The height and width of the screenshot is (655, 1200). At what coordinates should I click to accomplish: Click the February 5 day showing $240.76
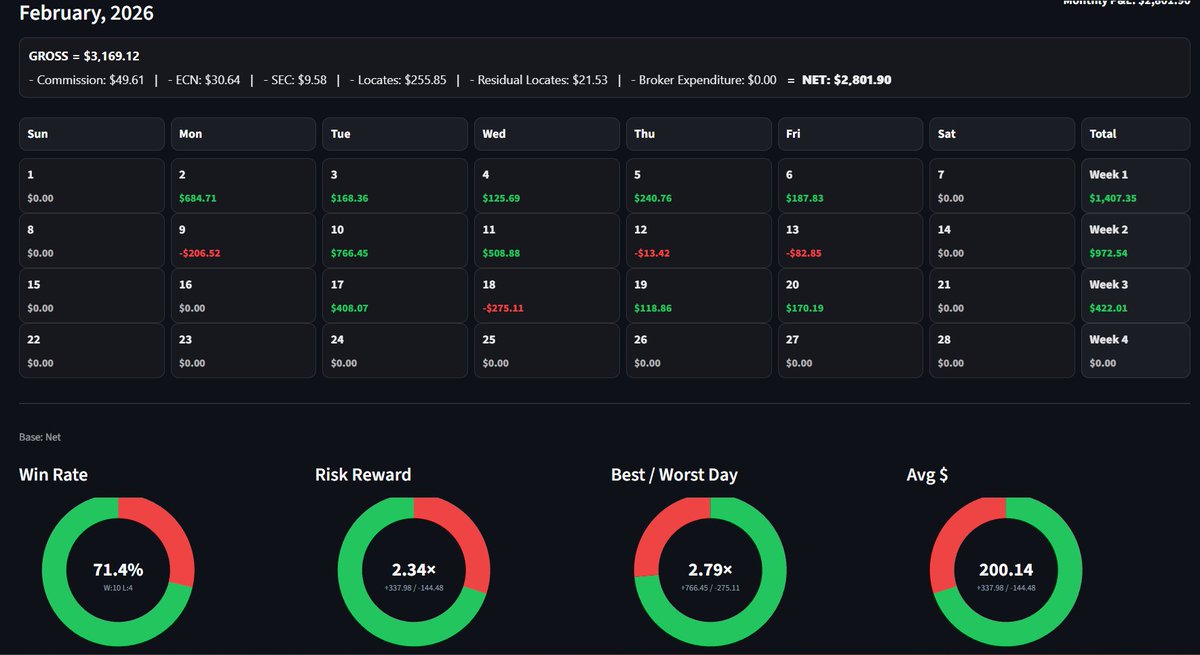699,185
